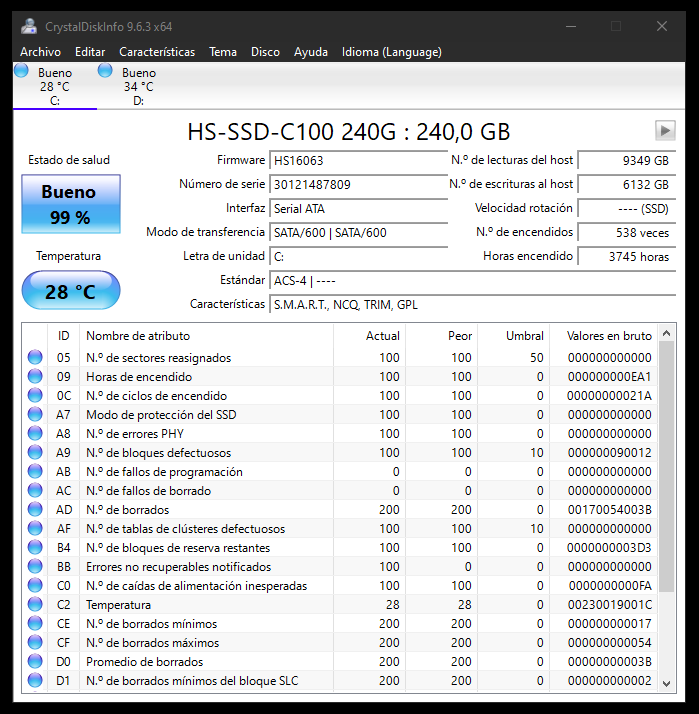Click the Letra de unidad field C:
Viewport: 699px width, 714px height.
[x=358, y=257]
